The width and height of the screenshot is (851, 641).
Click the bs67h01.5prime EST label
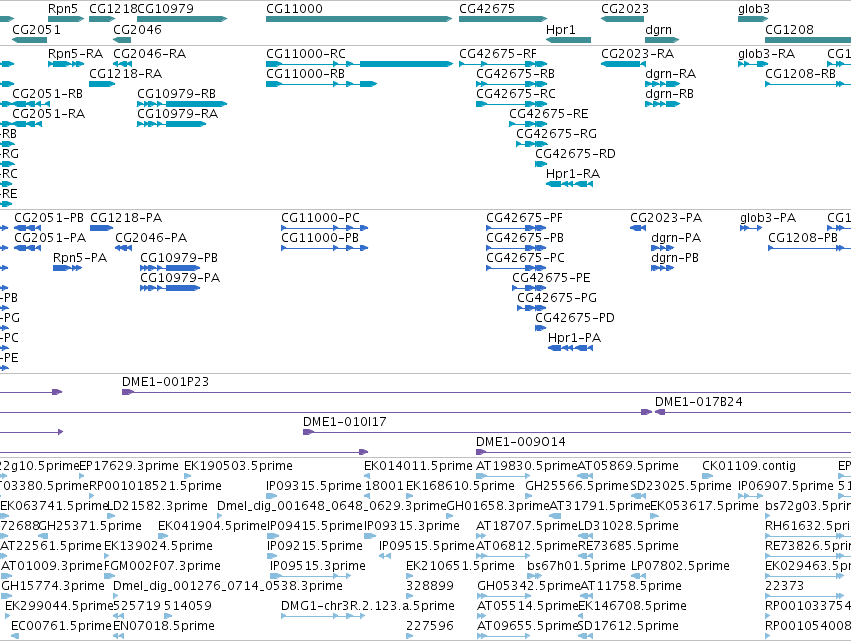pyautogui.click(x=576, y=566)
